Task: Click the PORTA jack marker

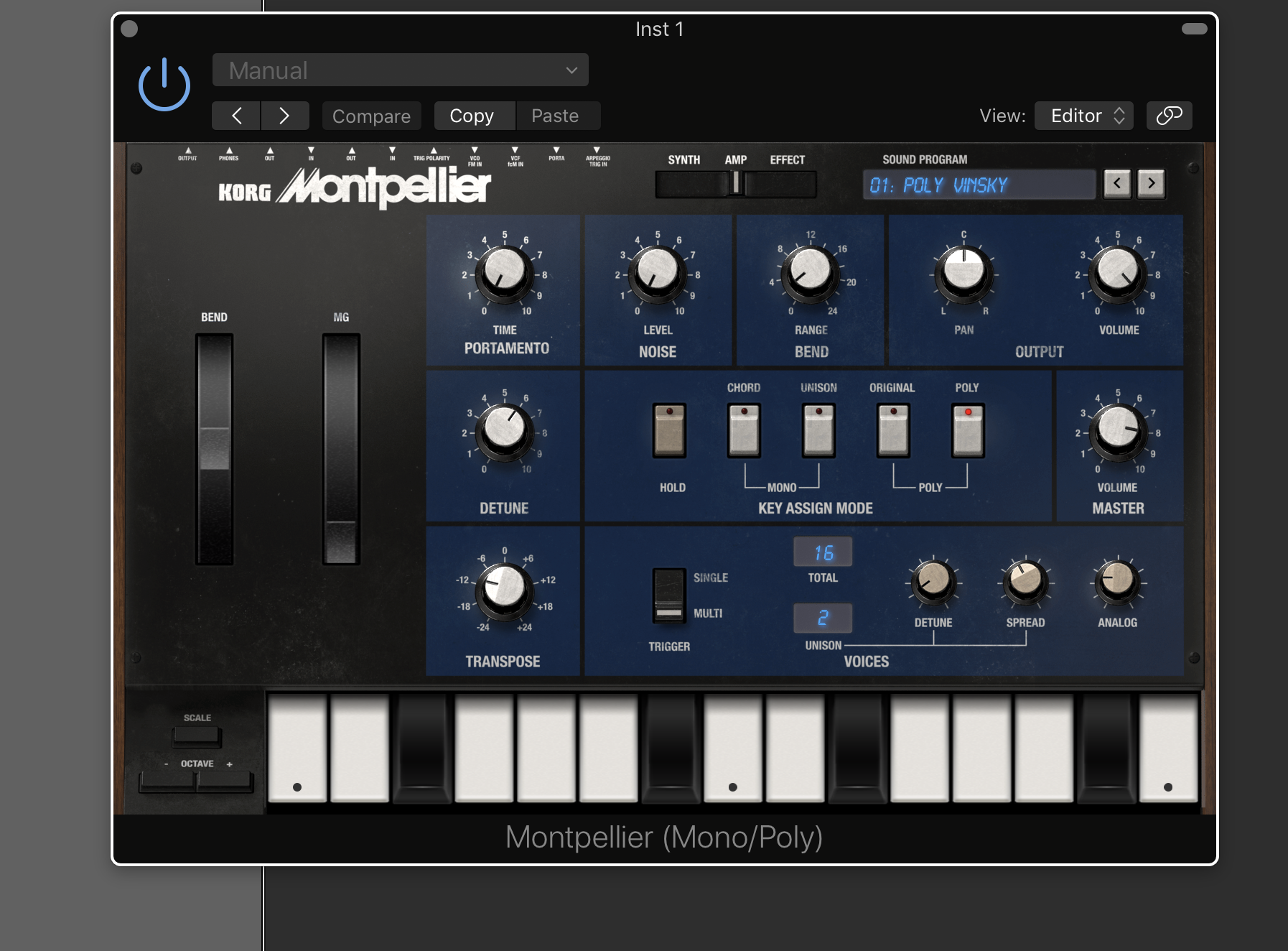Action: click(x=556, y=154)
